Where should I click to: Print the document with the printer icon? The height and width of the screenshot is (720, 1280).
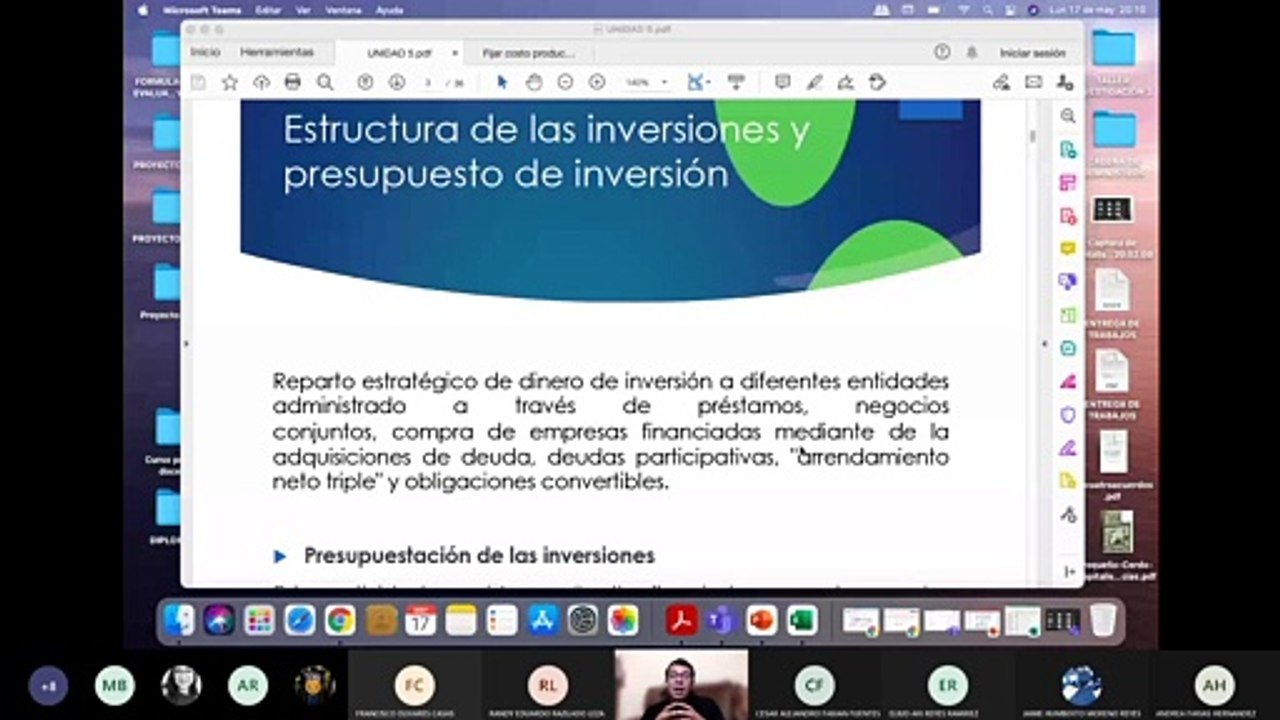(x=292, y=82)
